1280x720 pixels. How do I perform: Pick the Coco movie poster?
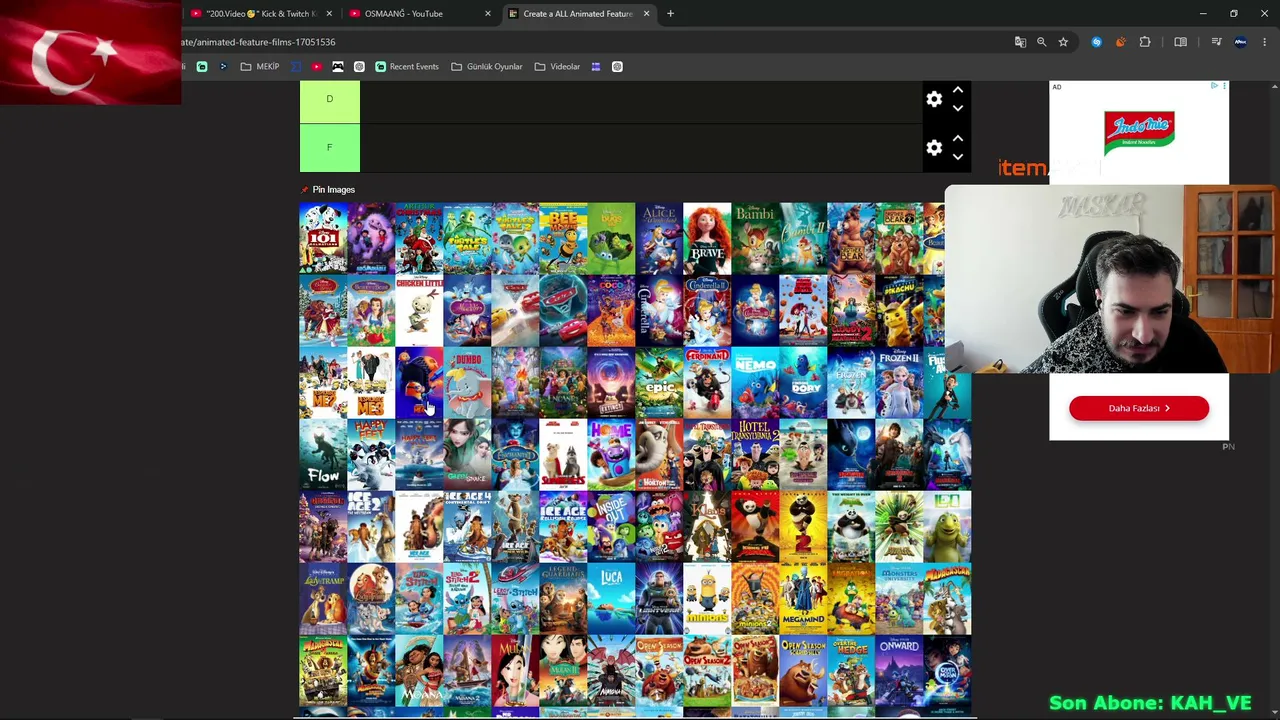pos(611,310)
